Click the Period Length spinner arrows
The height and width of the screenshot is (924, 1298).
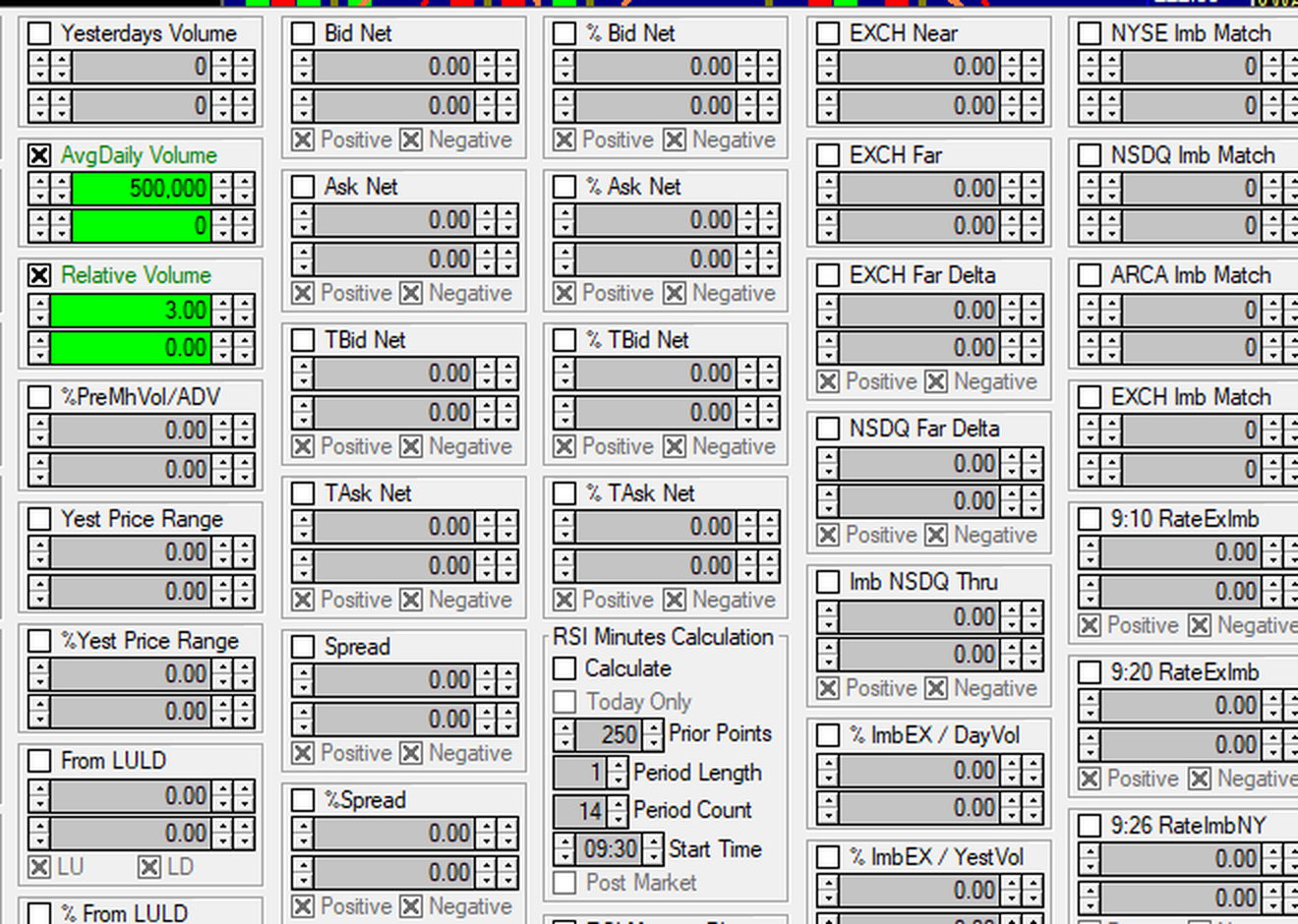click(618, 773)
